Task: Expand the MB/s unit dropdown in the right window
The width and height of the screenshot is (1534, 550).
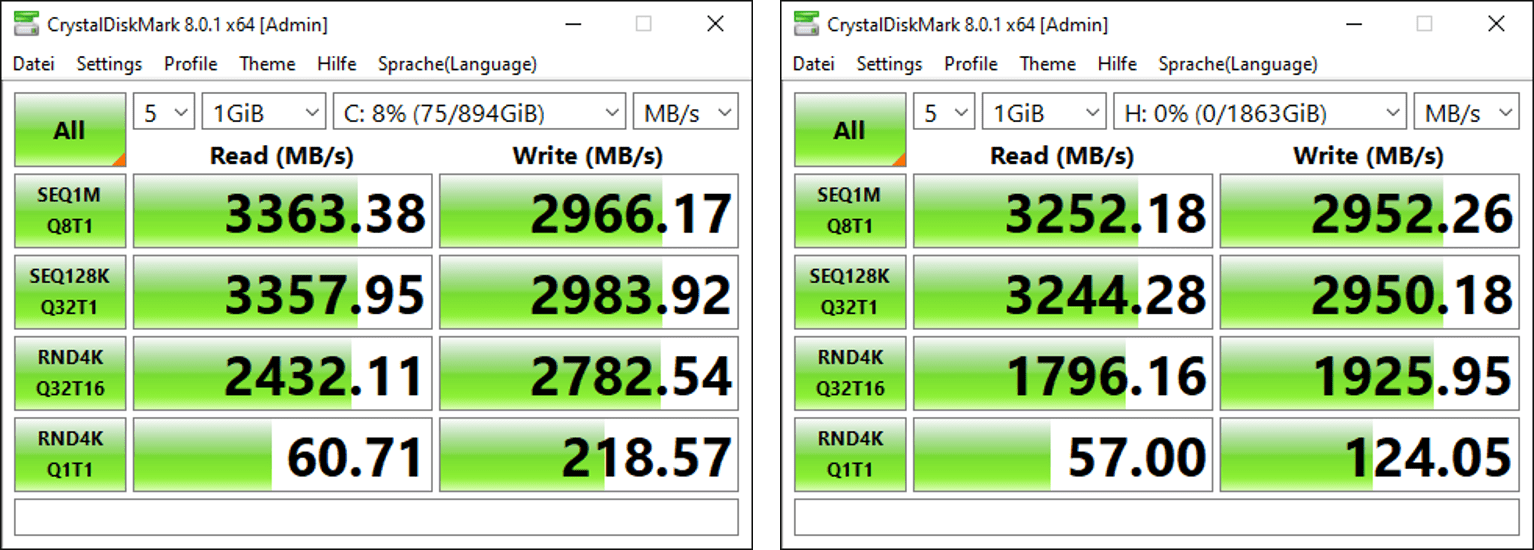Action: pos(1466,113)
